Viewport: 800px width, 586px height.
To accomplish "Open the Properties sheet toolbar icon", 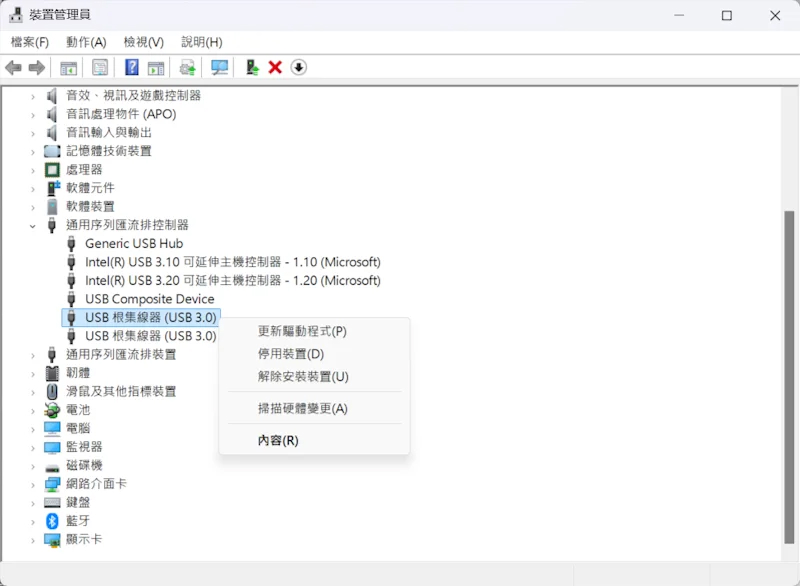I will click(100, 67).
